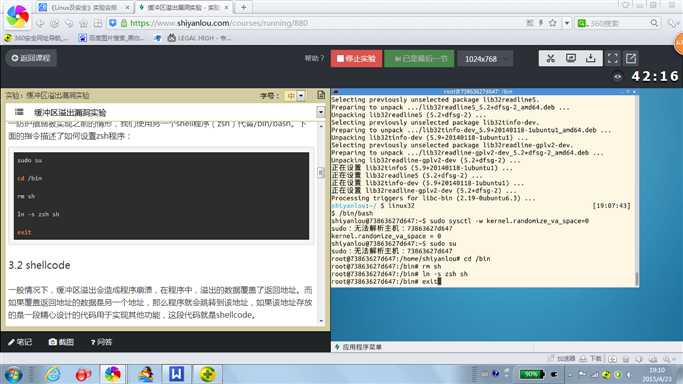Click the download tray icon in lab toolbar
683x384 pixels.
pos(591,58)
